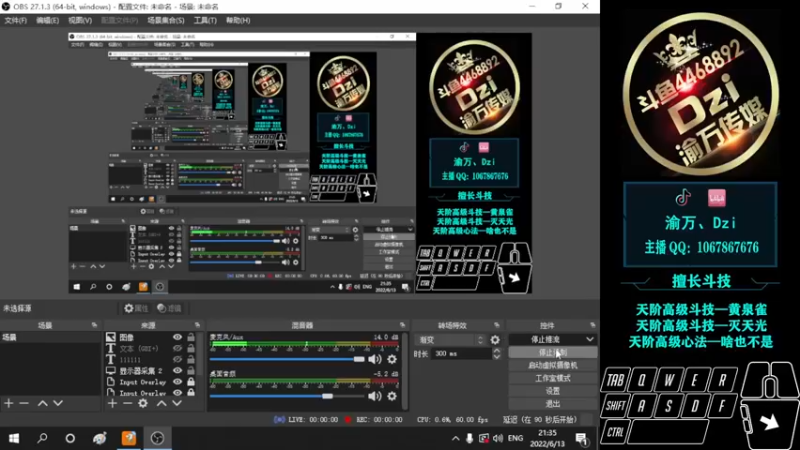Open transition properties gear next to 渐变
The image size is (800, 450).
click(x=495, y=340)
